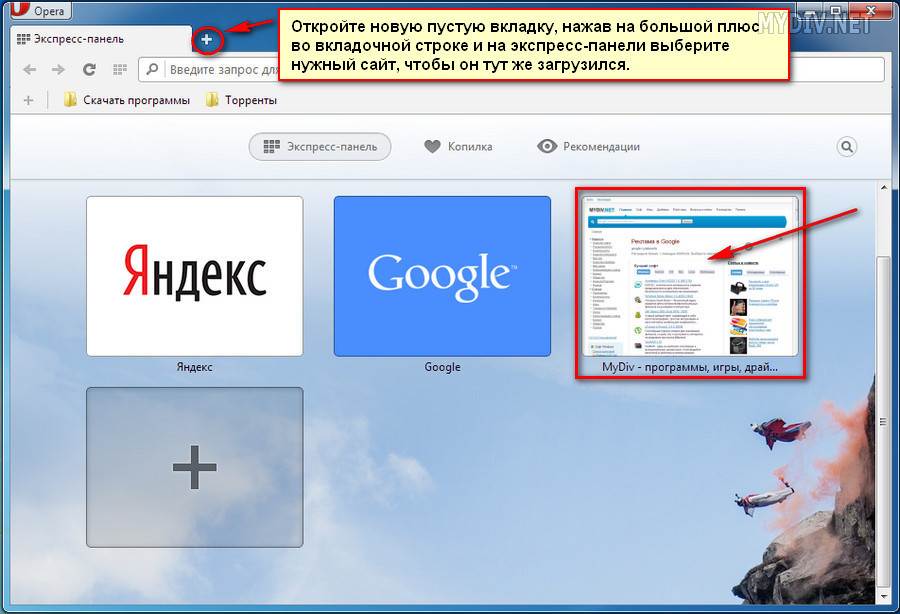Image resolution: width=900 pixels, height=614 pixels.
Task: Select the Экспресс-панель browser tab
Action: coord(102,39)
